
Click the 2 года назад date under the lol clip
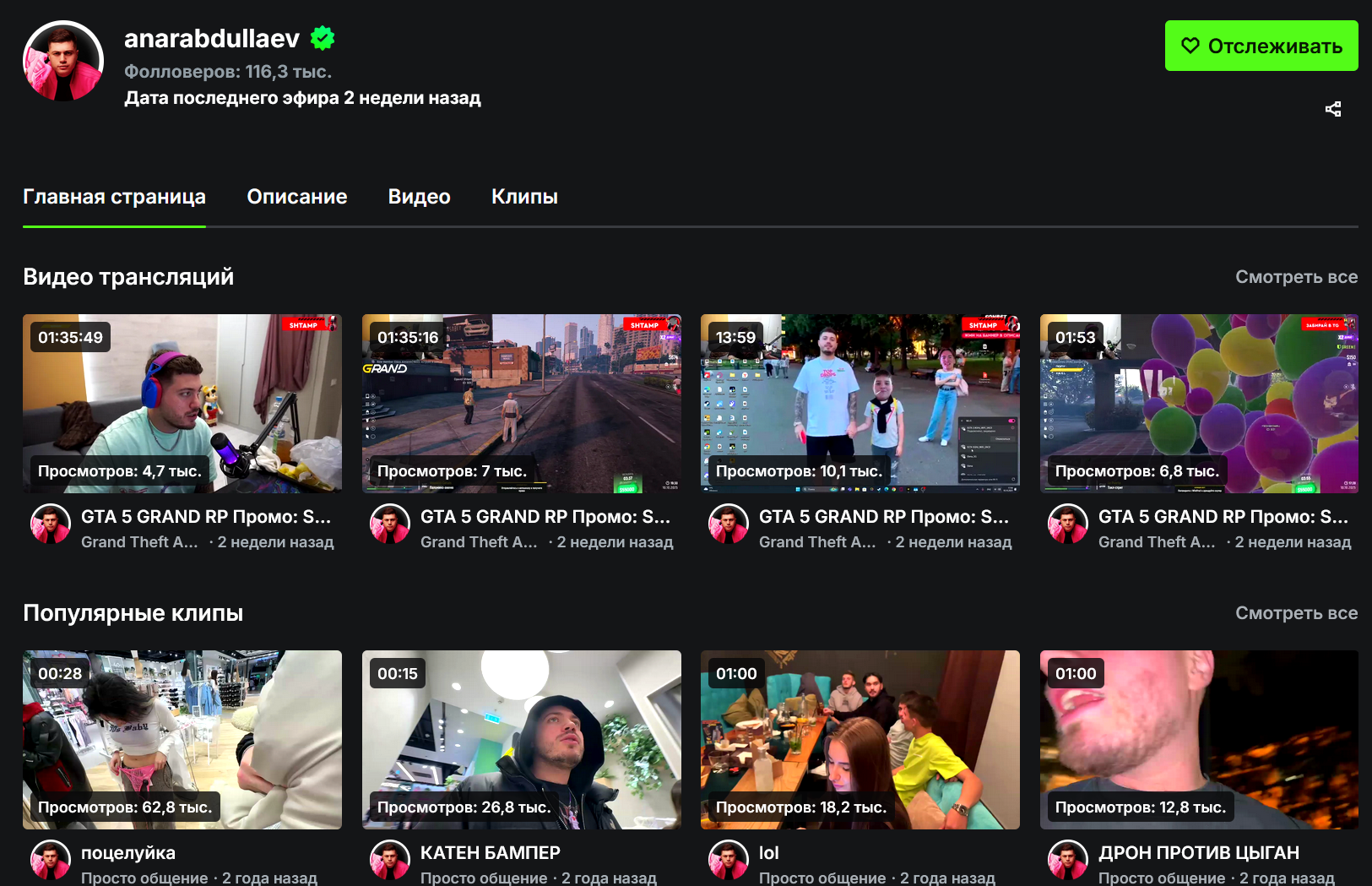pos(947,878)
